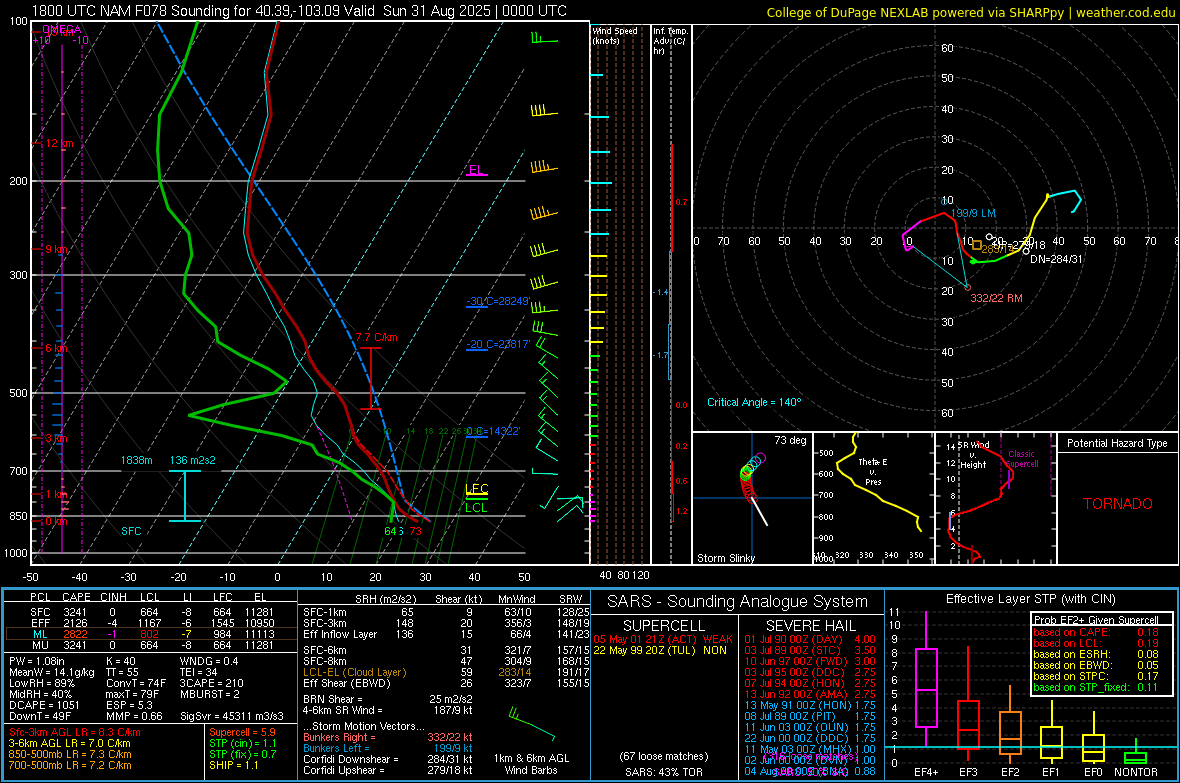Click the 'LCL-EL (Cloud Layer)' row
The height and width of the screenshot is (783, 1180).
tap(446, 672)
